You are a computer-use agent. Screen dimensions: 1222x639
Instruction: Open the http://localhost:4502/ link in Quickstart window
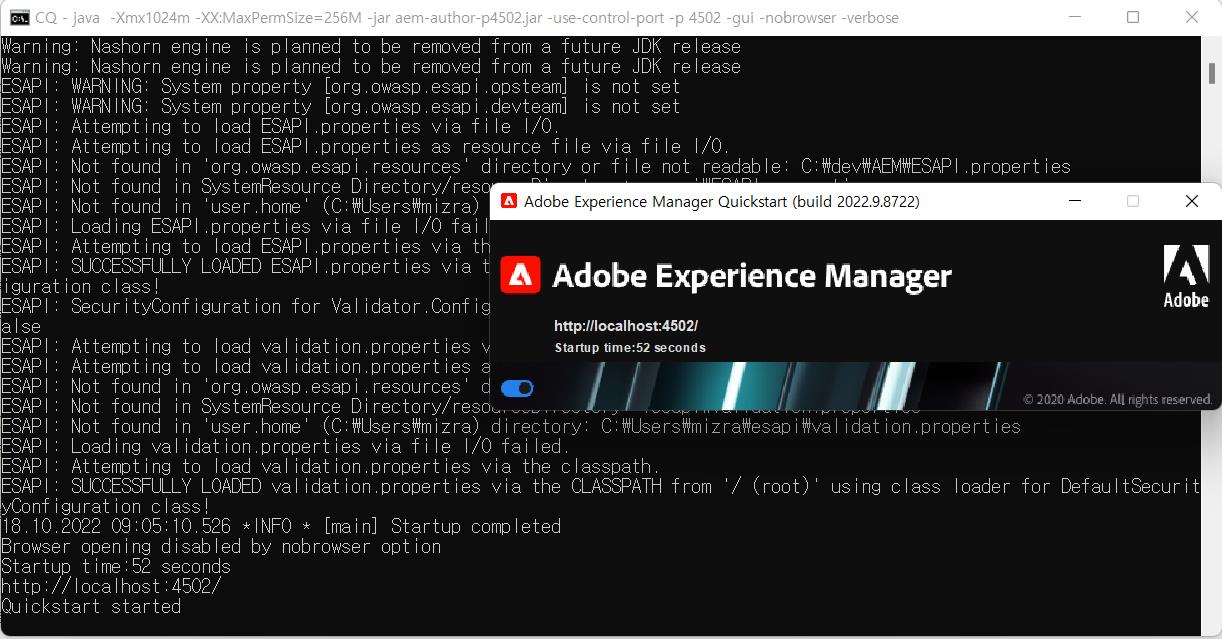pos(626,326)
